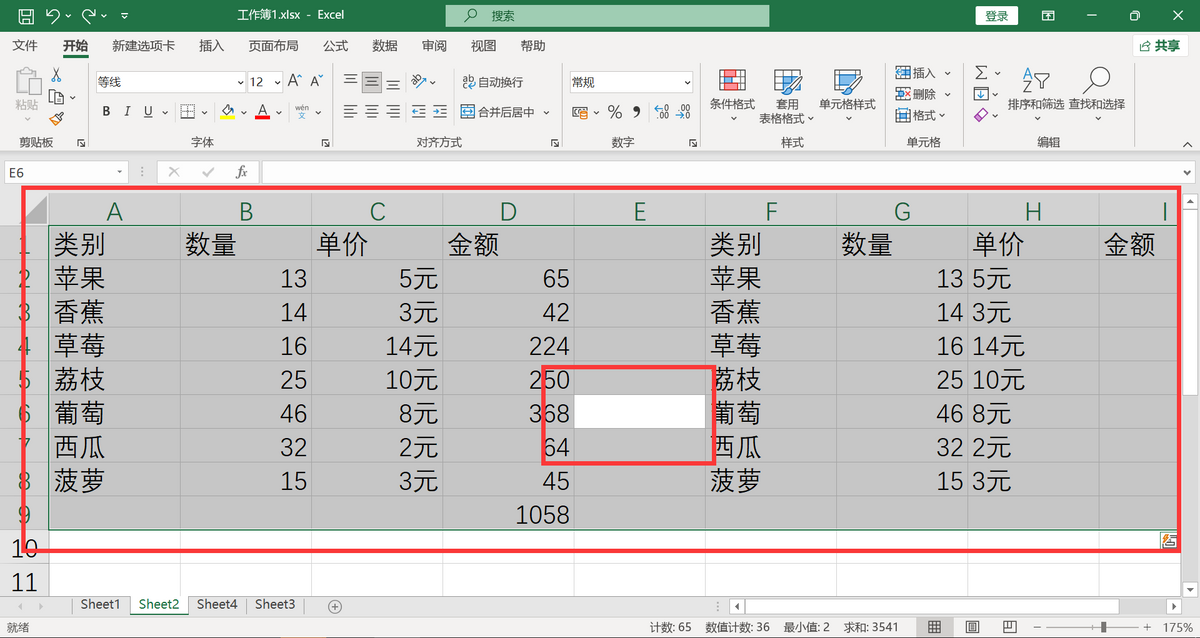Undo the last action
Screen dimensions: 1200x638
[52, 16]
